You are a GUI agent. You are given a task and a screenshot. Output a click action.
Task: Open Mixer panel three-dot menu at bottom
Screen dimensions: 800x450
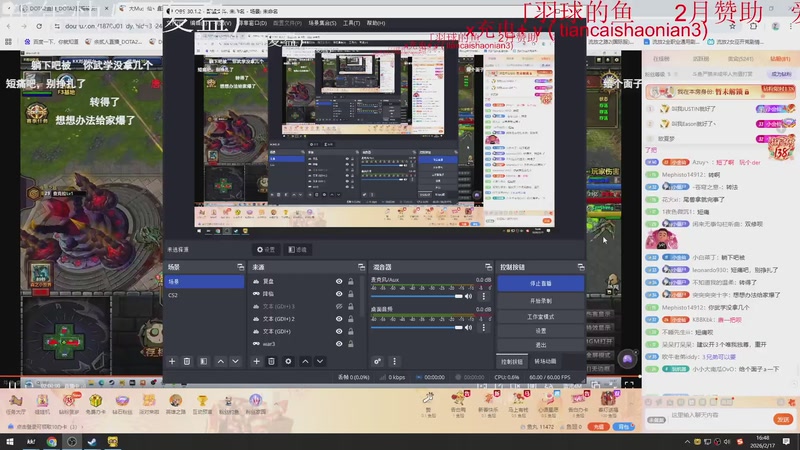(x=394, y=361)
